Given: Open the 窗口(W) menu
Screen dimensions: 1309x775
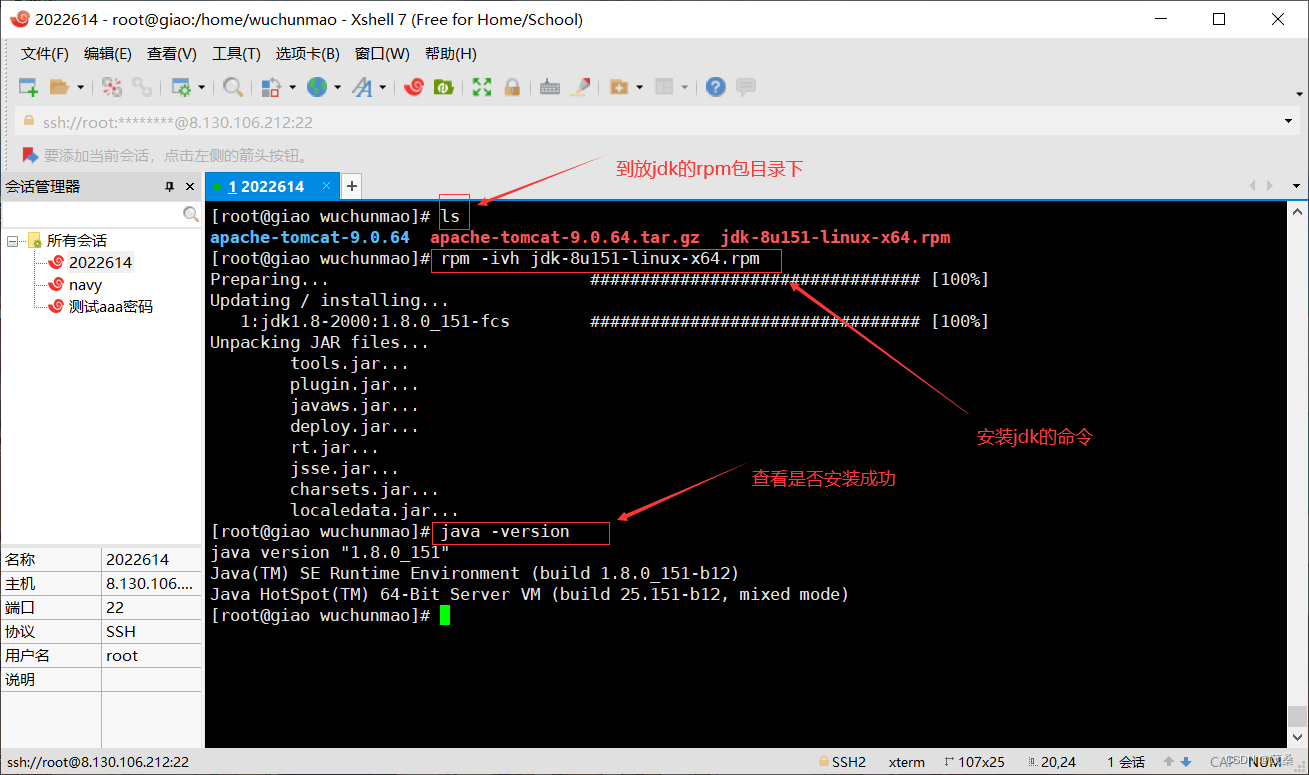Looking at the screenshot, I should click(382, 53).
